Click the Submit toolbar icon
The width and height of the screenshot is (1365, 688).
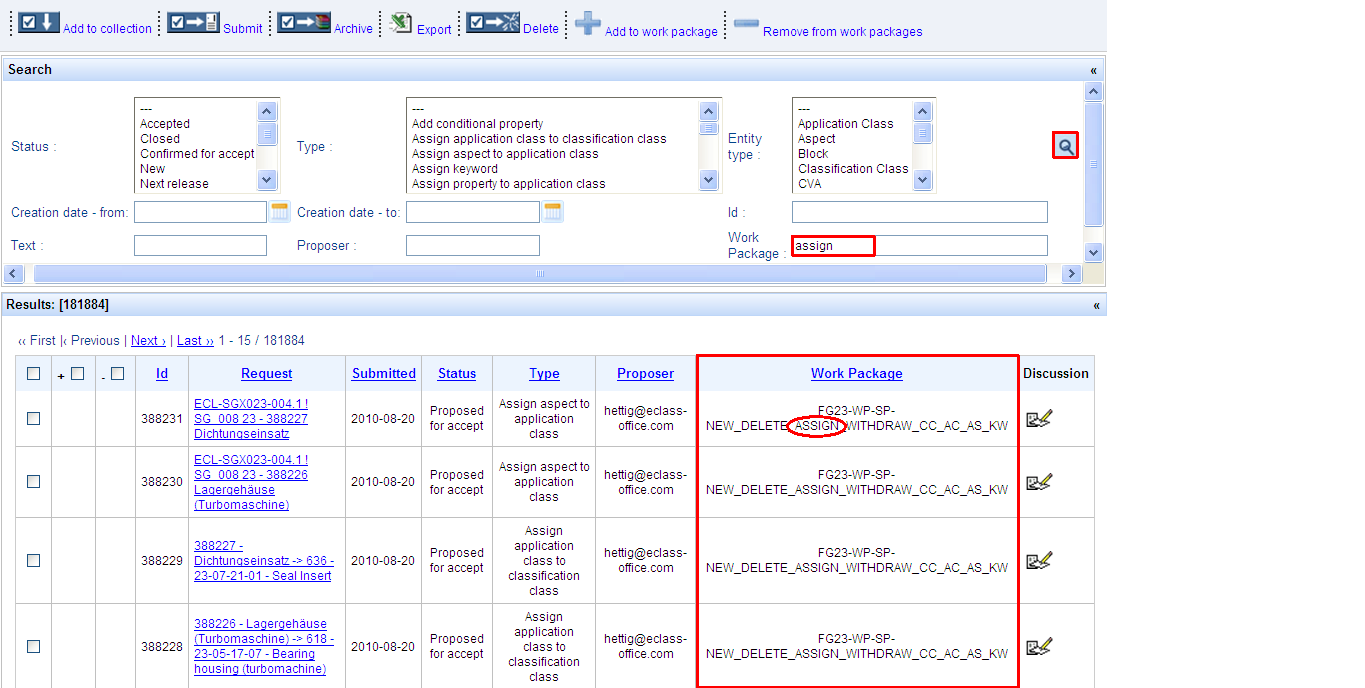(192, 23)
